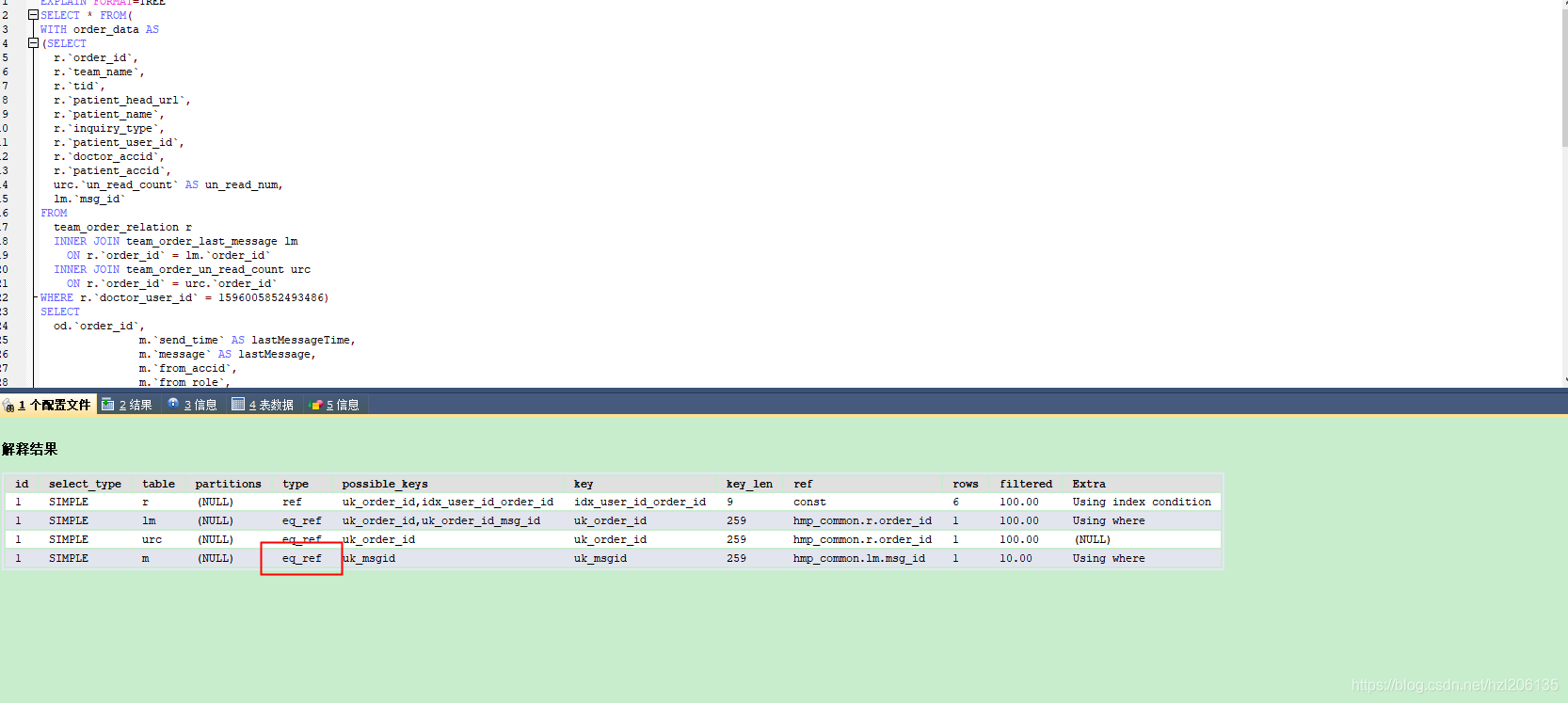Select the hmp_common.lm.msg_id ref cell

(859, 558)
